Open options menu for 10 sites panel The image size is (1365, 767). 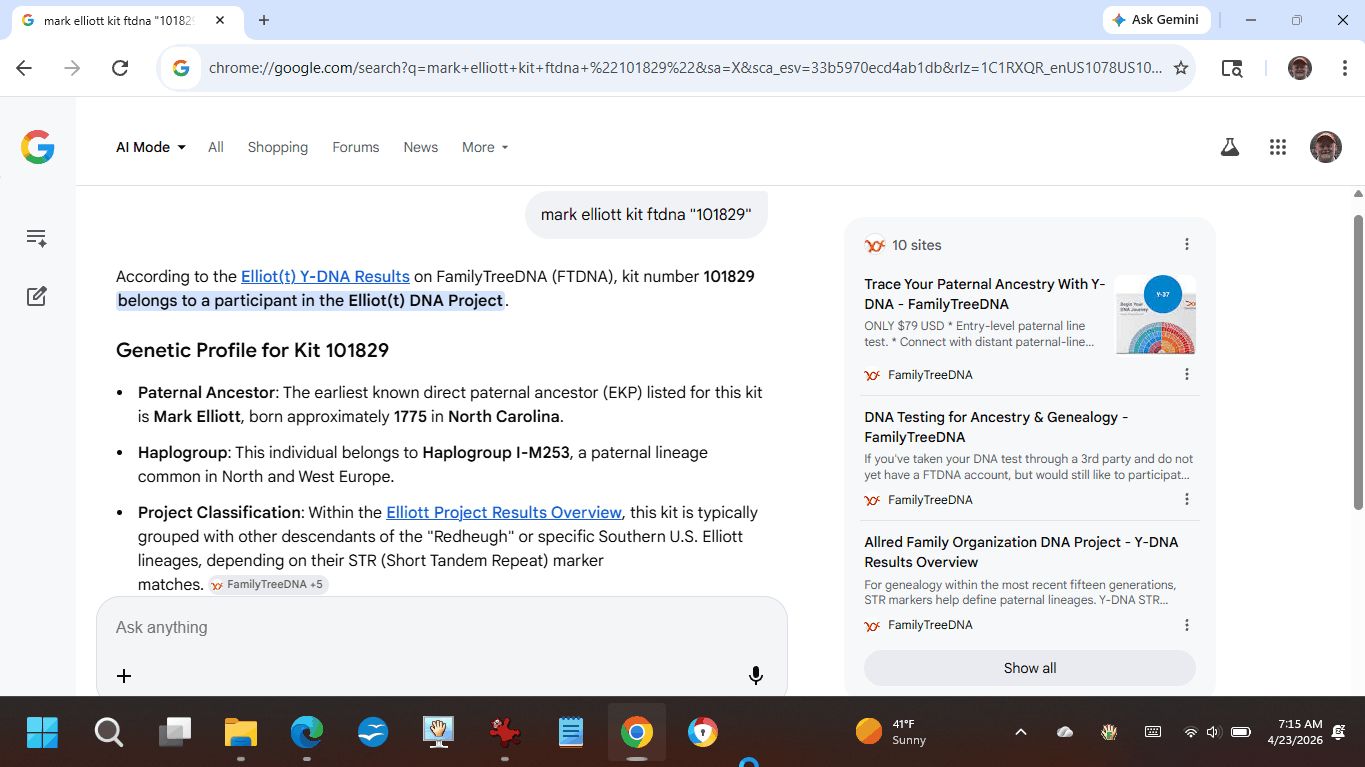(1187, 245)
